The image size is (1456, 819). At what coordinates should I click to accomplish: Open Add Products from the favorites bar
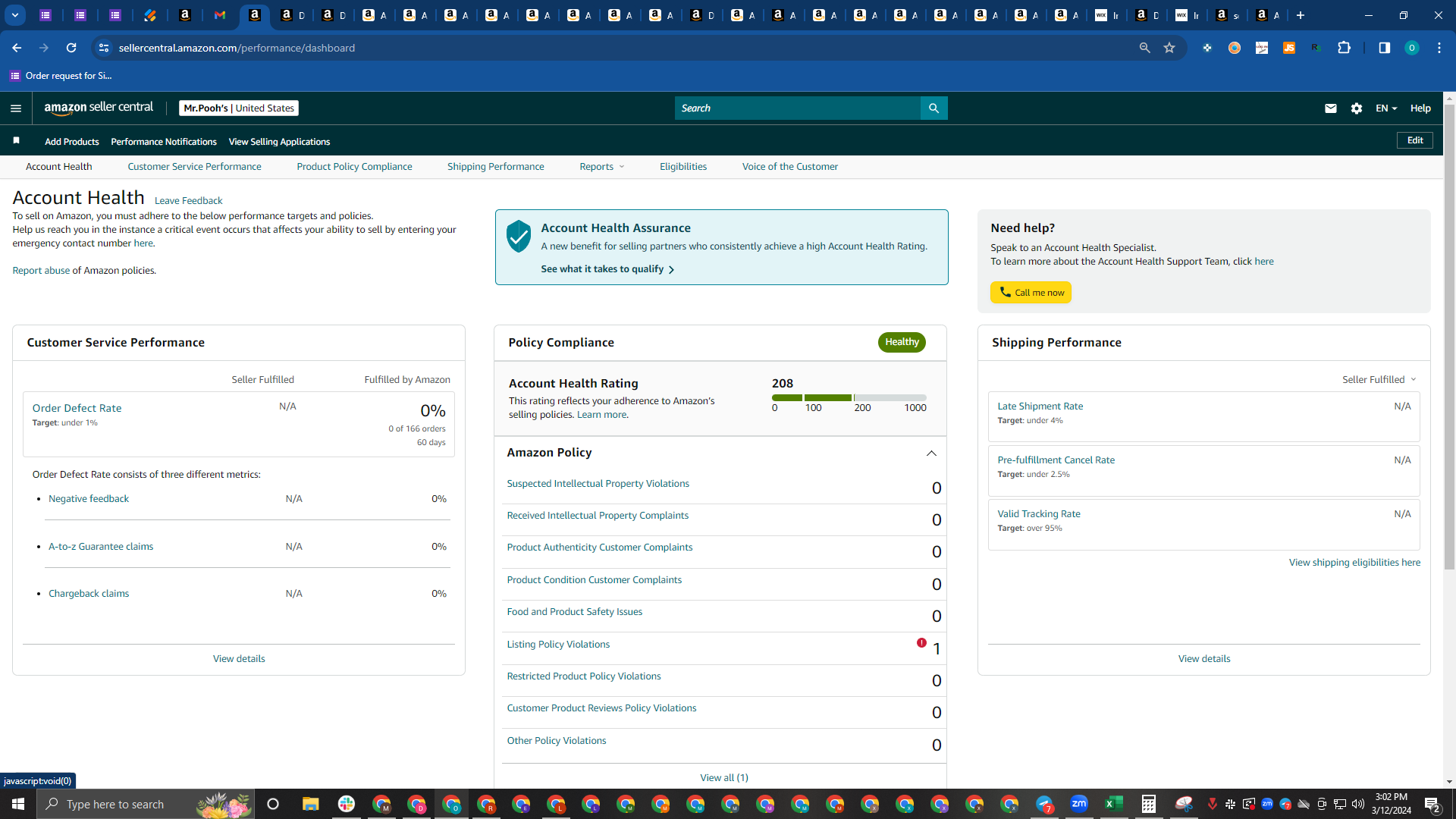click(x=72, y=142)
